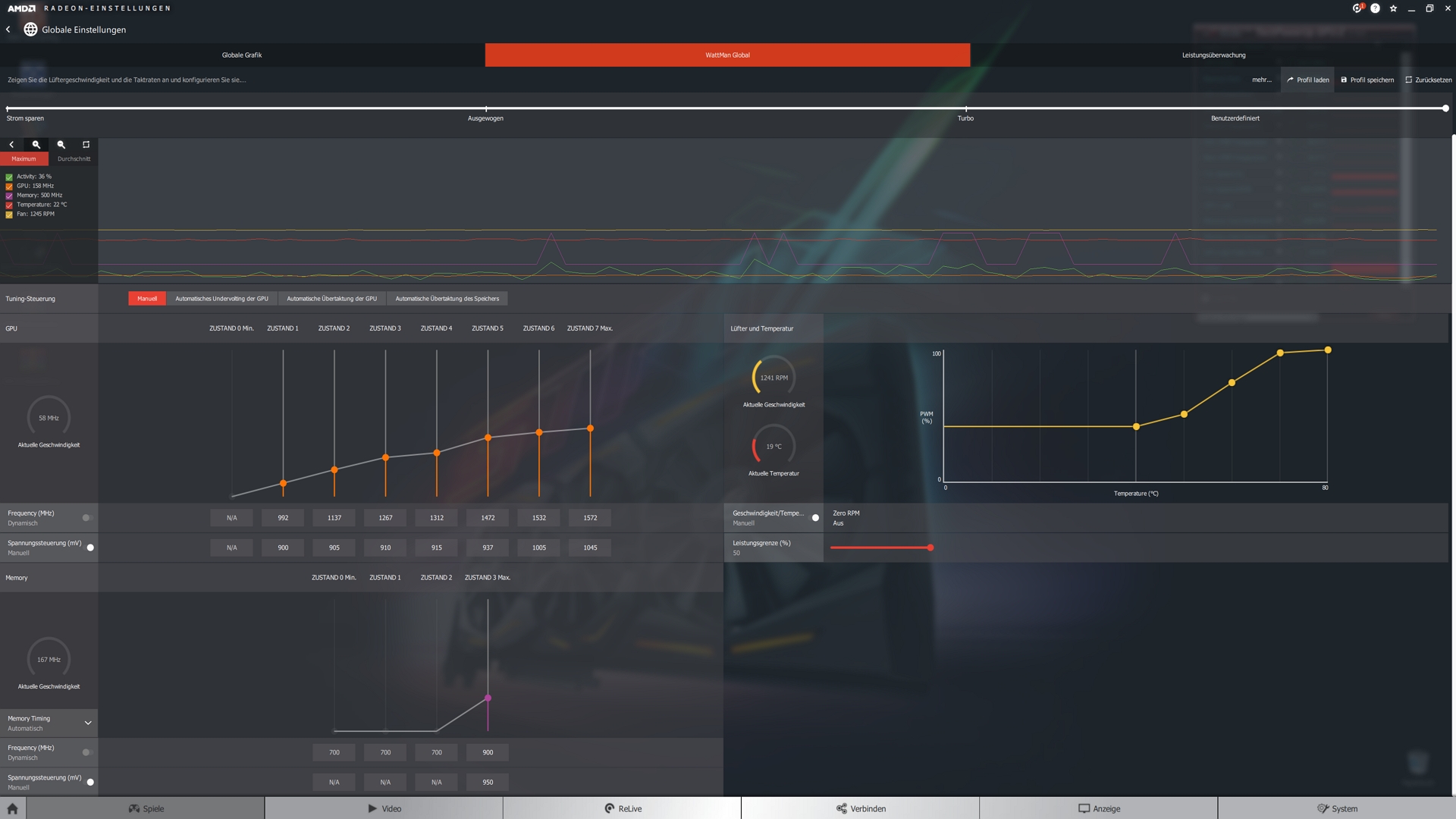Uncheck the Activity graph checkbox
The width and height of the screenshot is (1456, 819).
9,177
